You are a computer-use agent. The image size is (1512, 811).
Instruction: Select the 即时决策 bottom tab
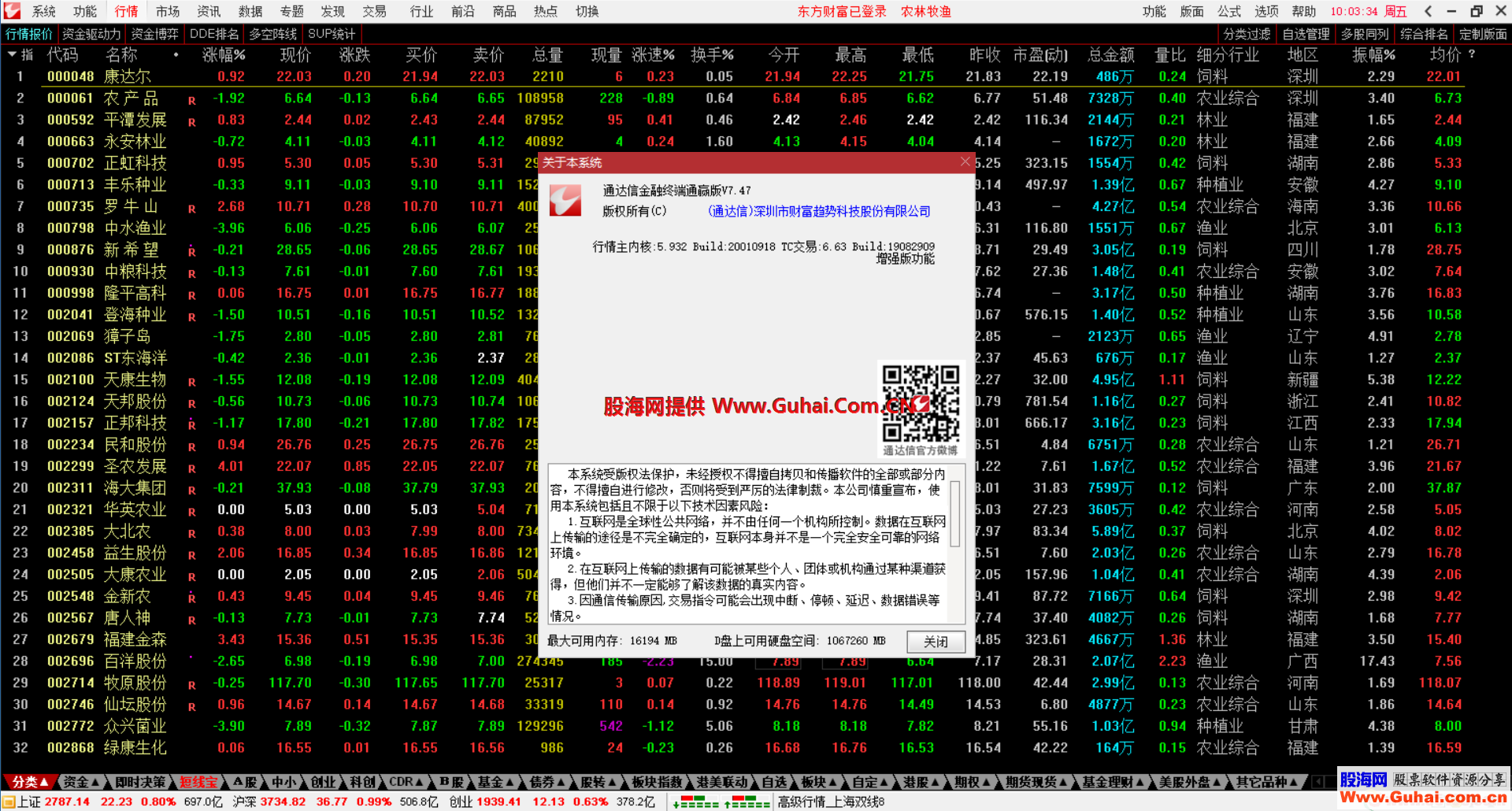pos(140,782)
